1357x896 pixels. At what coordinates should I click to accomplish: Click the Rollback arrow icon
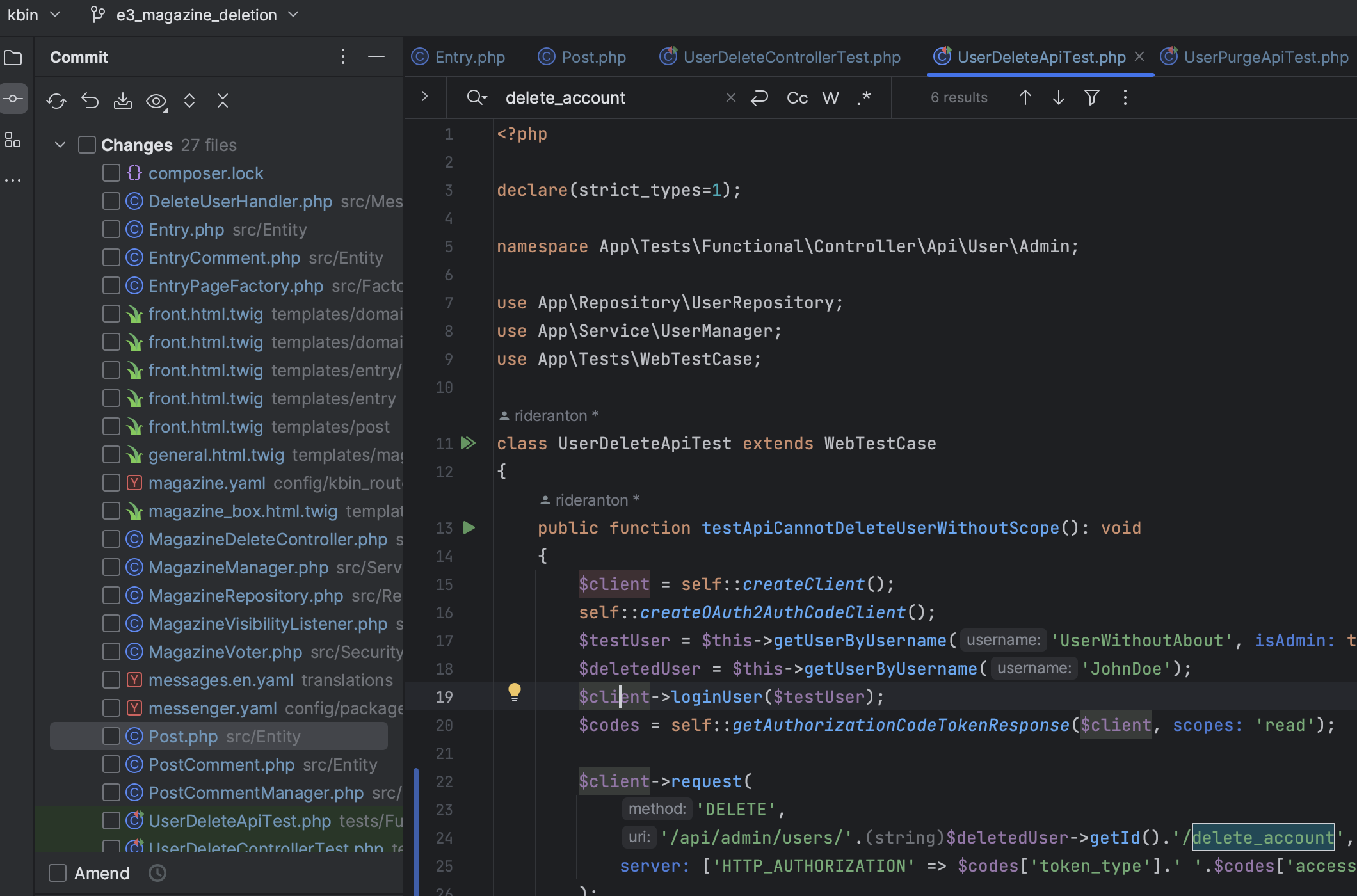point(90,100)
